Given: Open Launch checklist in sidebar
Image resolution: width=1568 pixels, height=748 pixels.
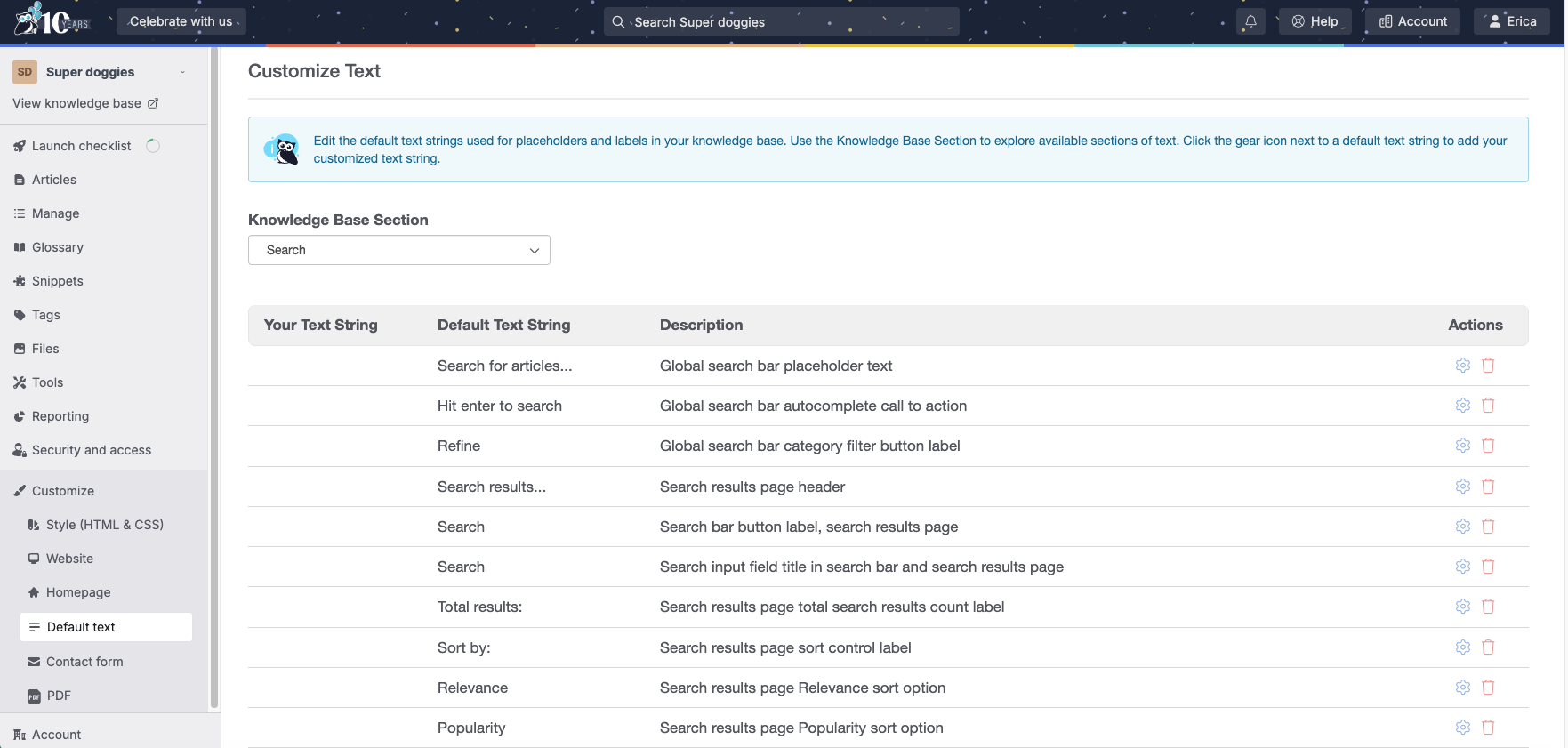Looking at the screenshot, I should coord(81,146).
